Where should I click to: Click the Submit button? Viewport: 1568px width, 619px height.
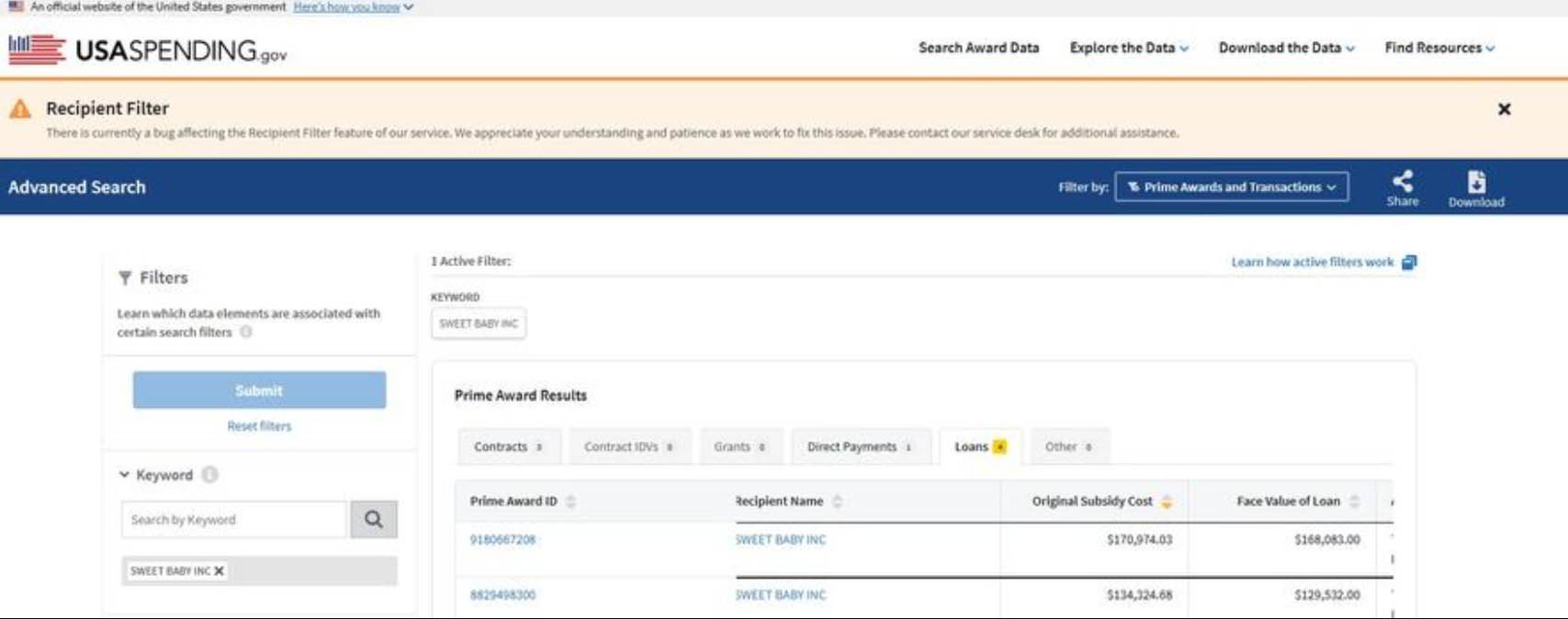tap(259, 390)
